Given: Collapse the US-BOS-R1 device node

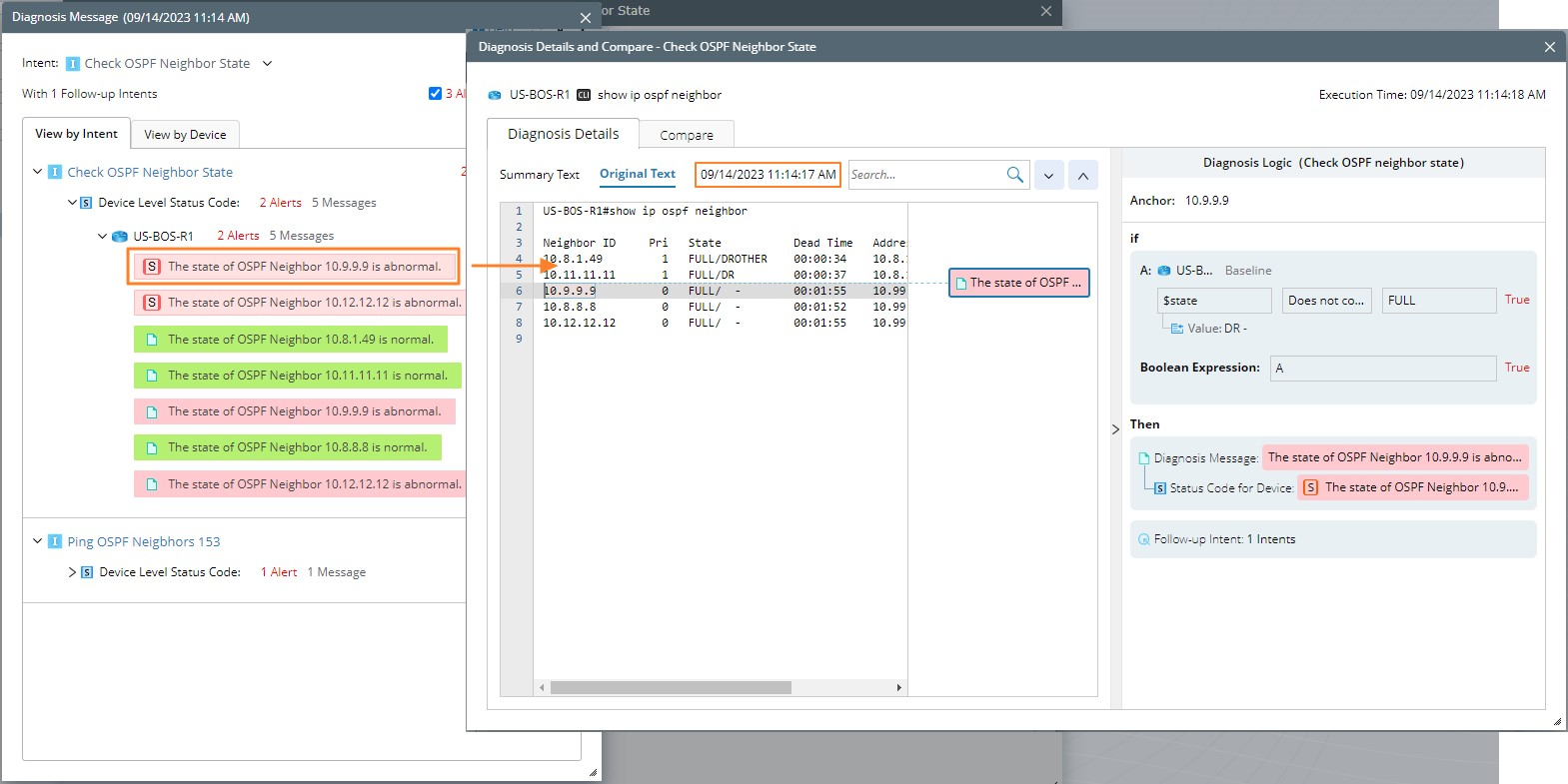Looking at the screenshot, I should pos(102,237).
